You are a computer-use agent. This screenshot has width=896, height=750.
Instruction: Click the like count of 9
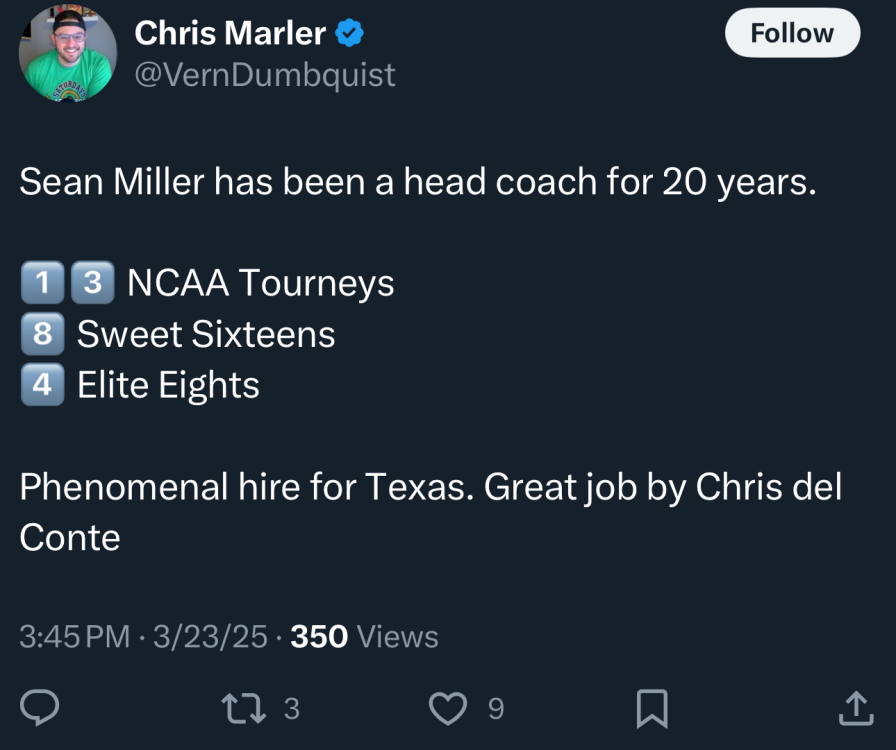pos(496,709)
